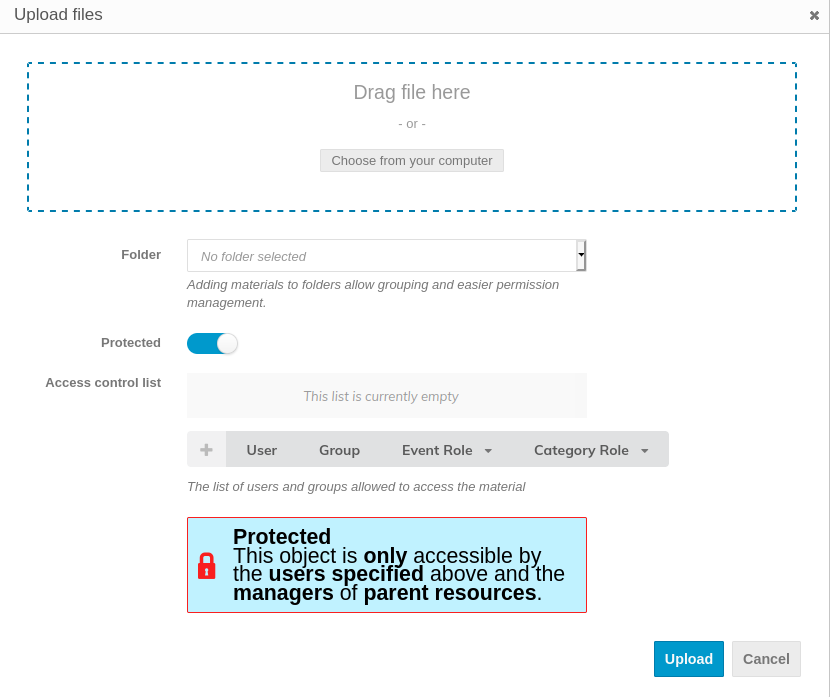Viewport: 830px width, 697px height.
Task: Cancel the file upload
Action: tap(766, 659)
